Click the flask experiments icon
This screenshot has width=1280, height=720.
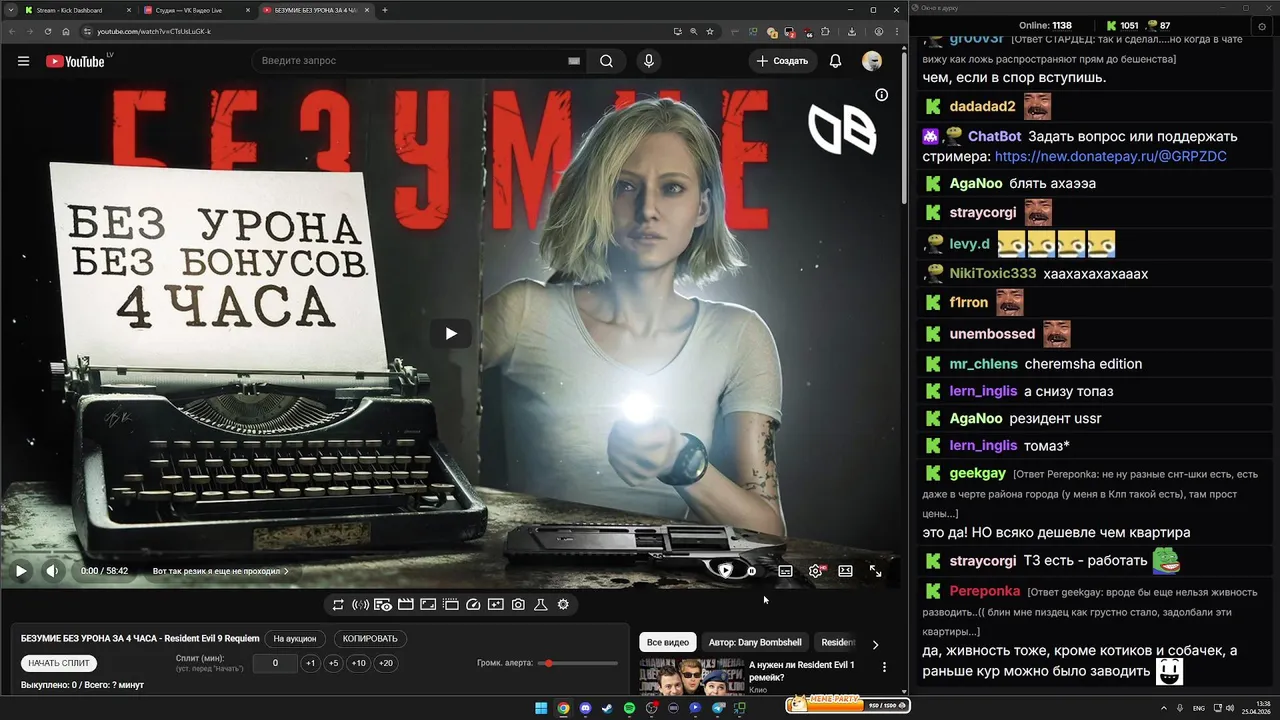click(x=541, y=604)
